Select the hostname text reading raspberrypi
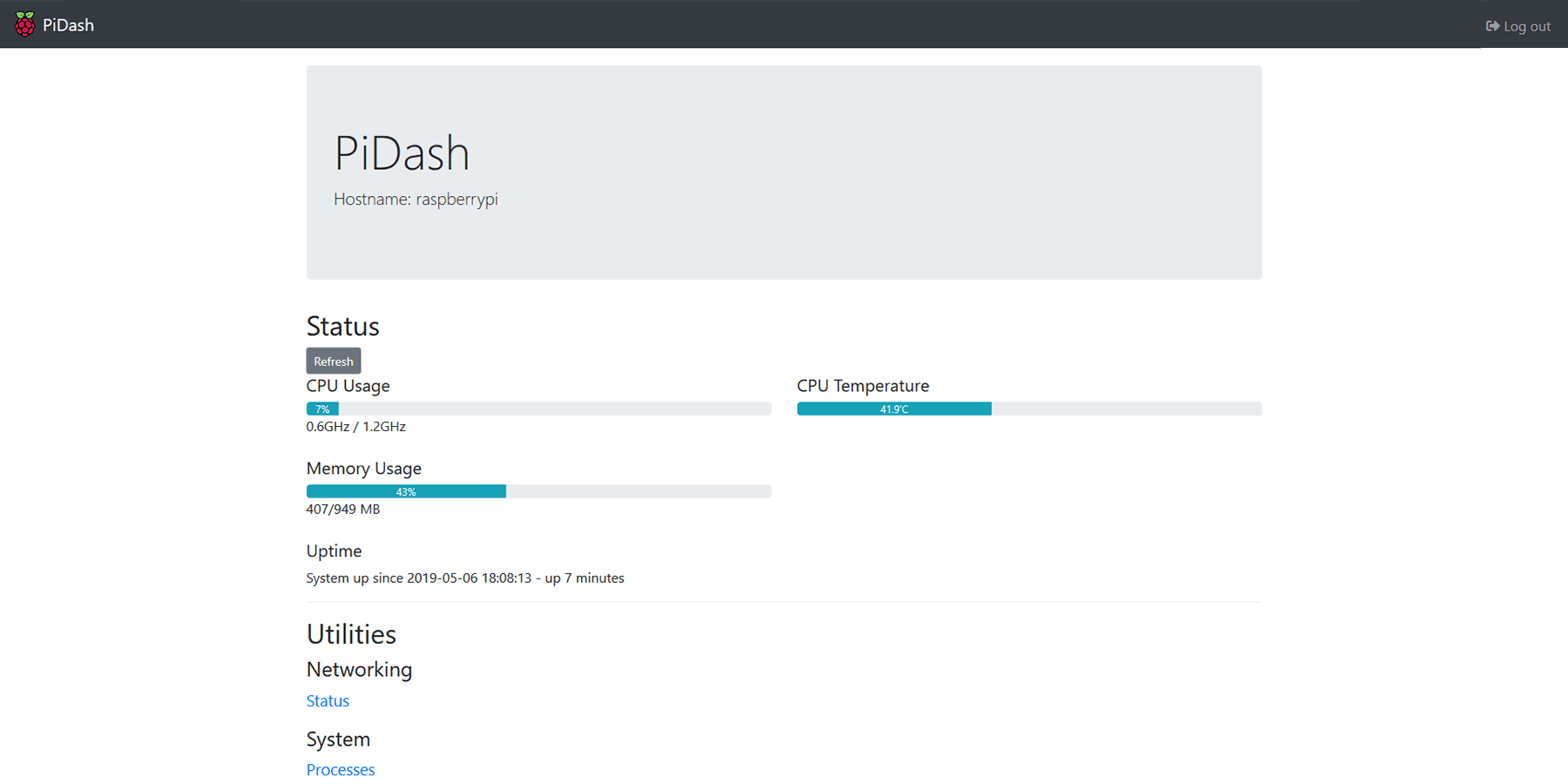The height and width of the screenshot is (784, 1568). click(416, 199)
